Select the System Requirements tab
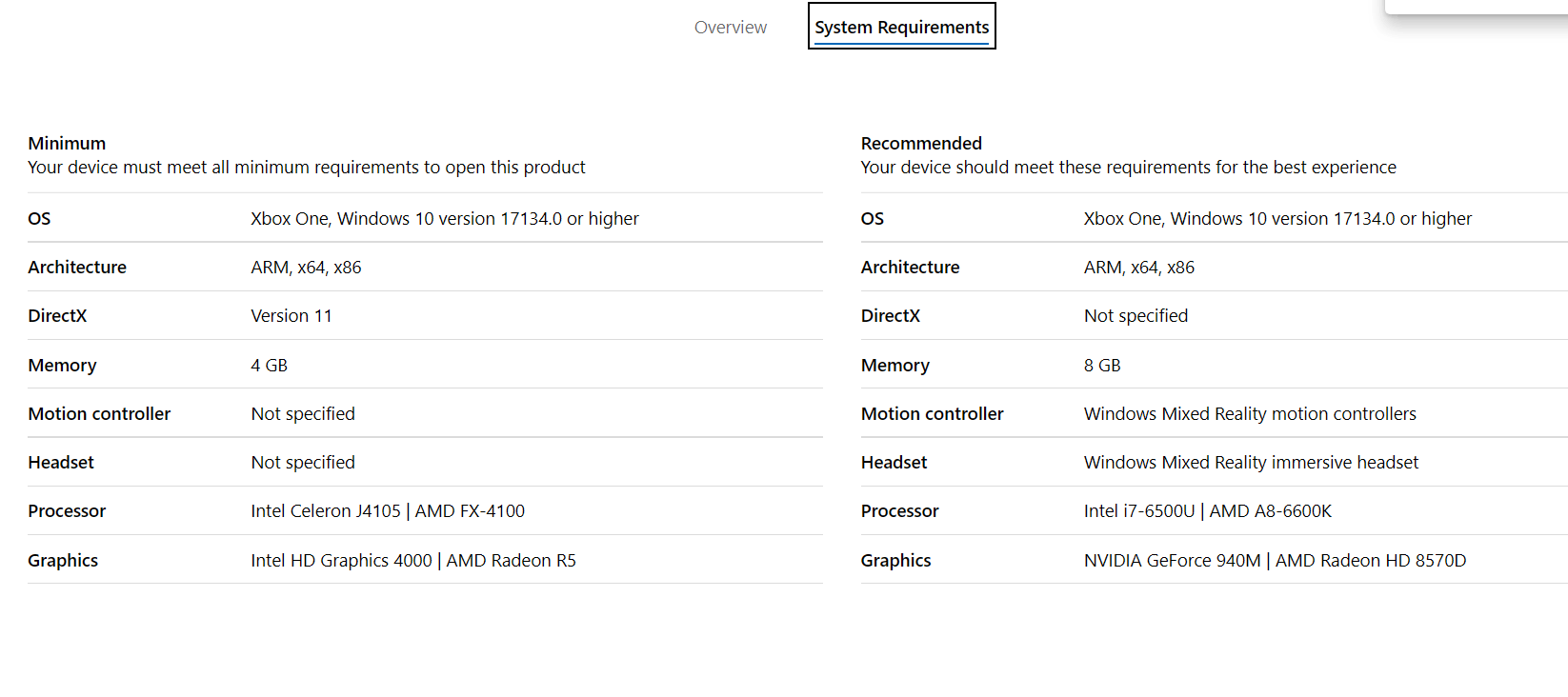 pos(901,27)
